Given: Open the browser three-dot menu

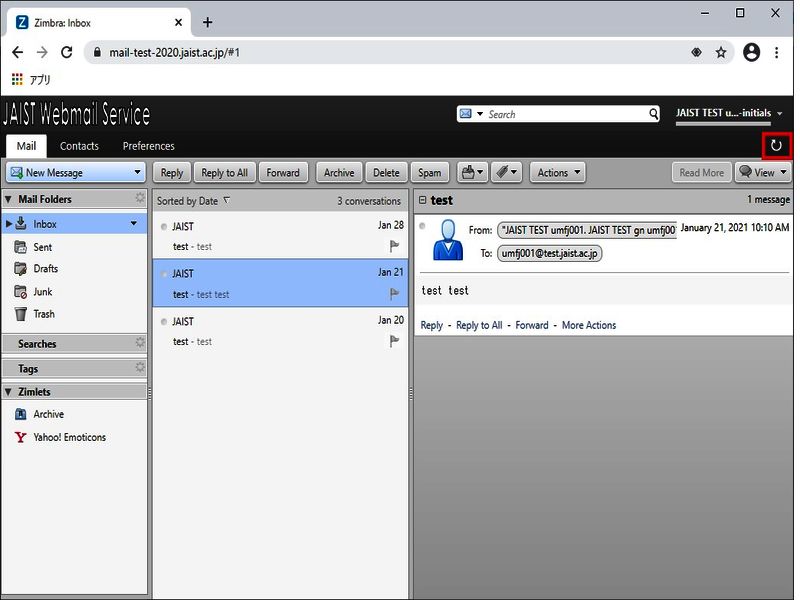Looking at the screenshot, I should point(776,52).
